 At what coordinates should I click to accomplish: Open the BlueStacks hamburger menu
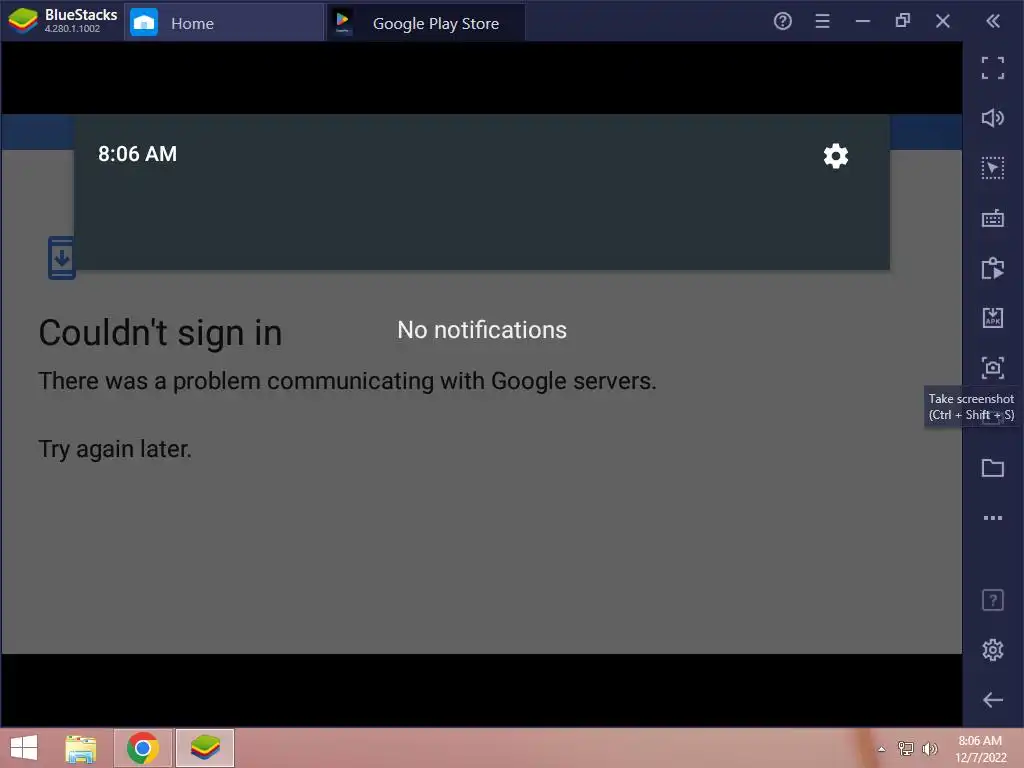coord(822,22)
